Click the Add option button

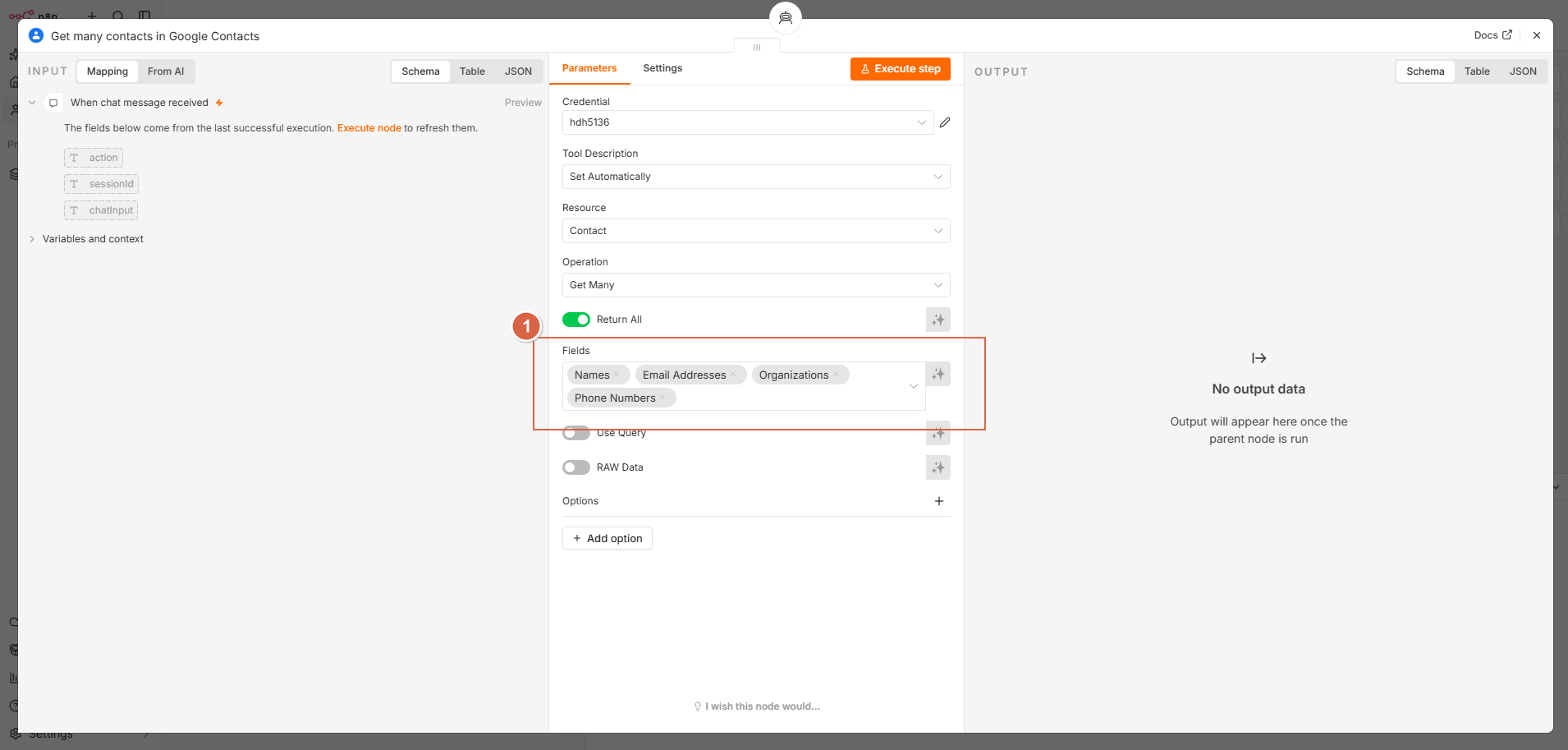point(607,538)
